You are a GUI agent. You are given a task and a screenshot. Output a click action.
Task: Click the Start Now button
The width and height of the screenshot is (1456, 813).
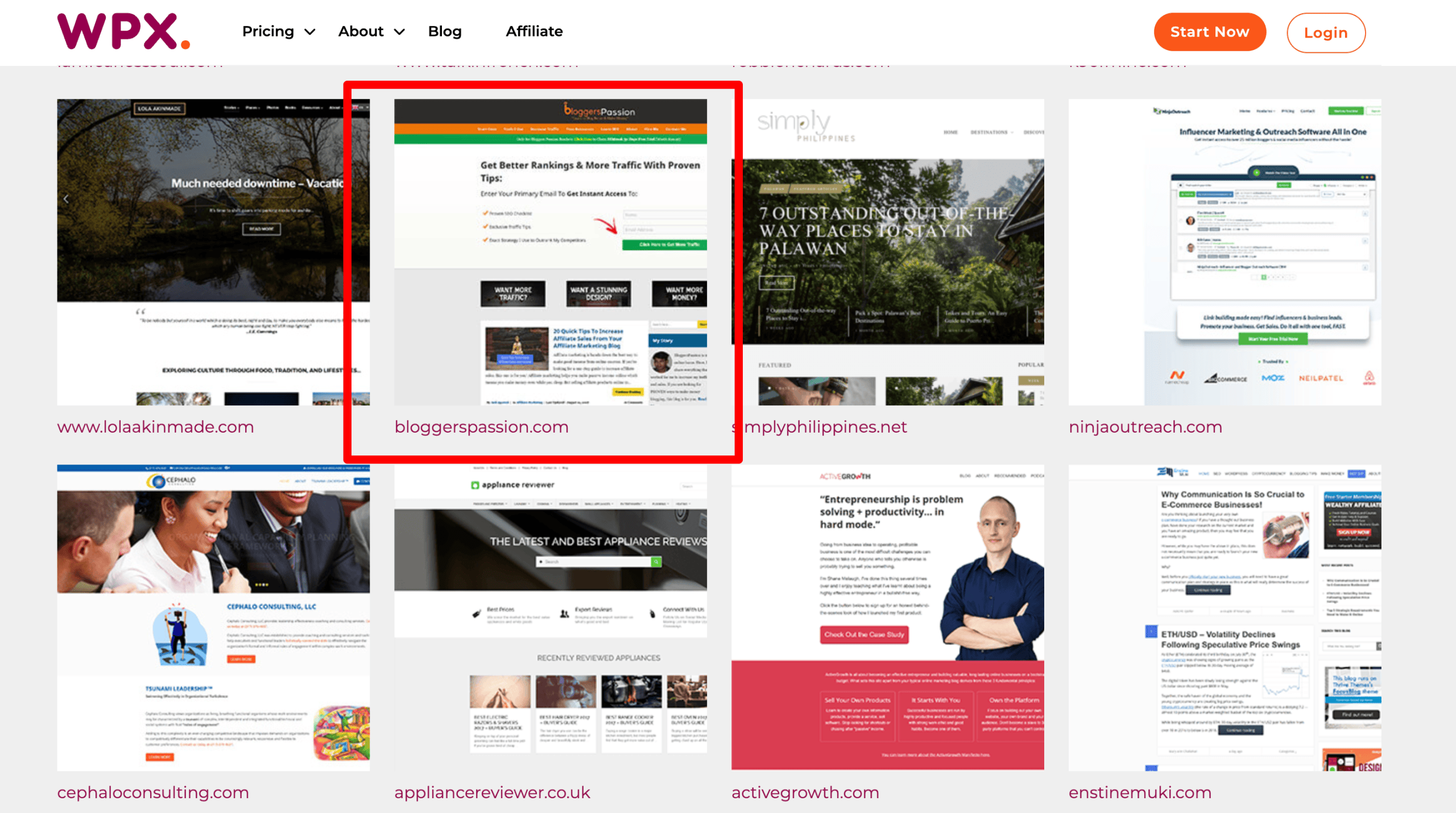point(1209,32)
